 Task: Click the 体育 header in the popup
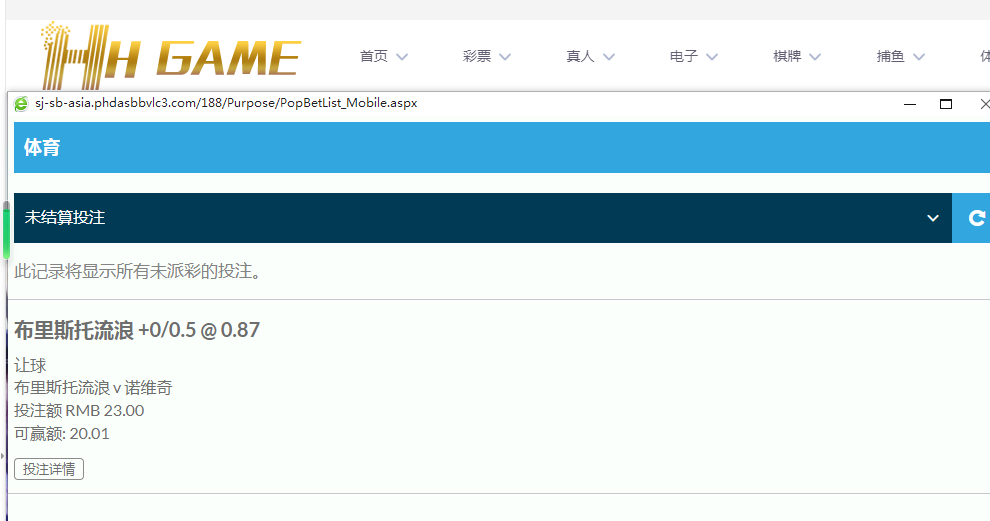(x=42, y=148)
